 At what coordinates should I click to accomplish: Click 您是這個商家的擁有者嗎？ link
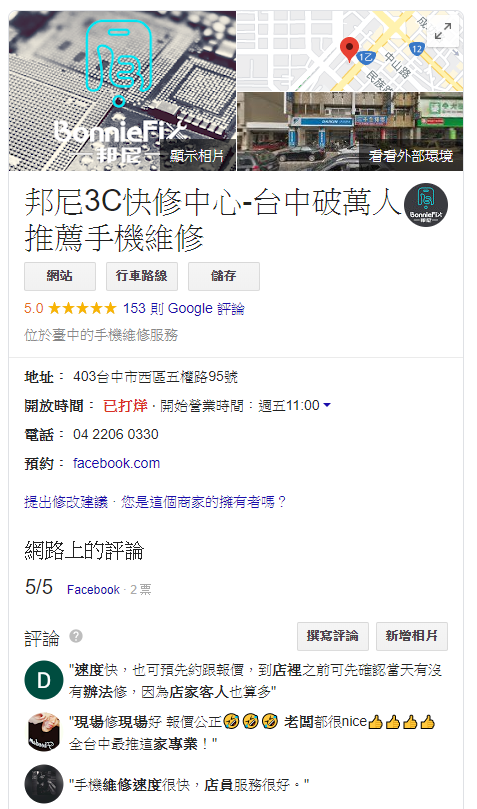[203, 502]
